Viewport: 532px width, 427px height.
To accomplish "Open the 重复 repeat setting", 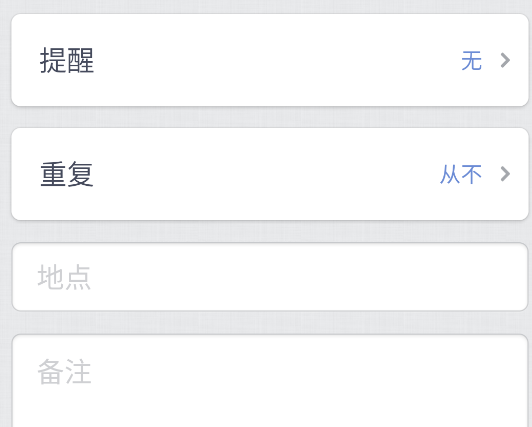I will [x=270, y=174].
